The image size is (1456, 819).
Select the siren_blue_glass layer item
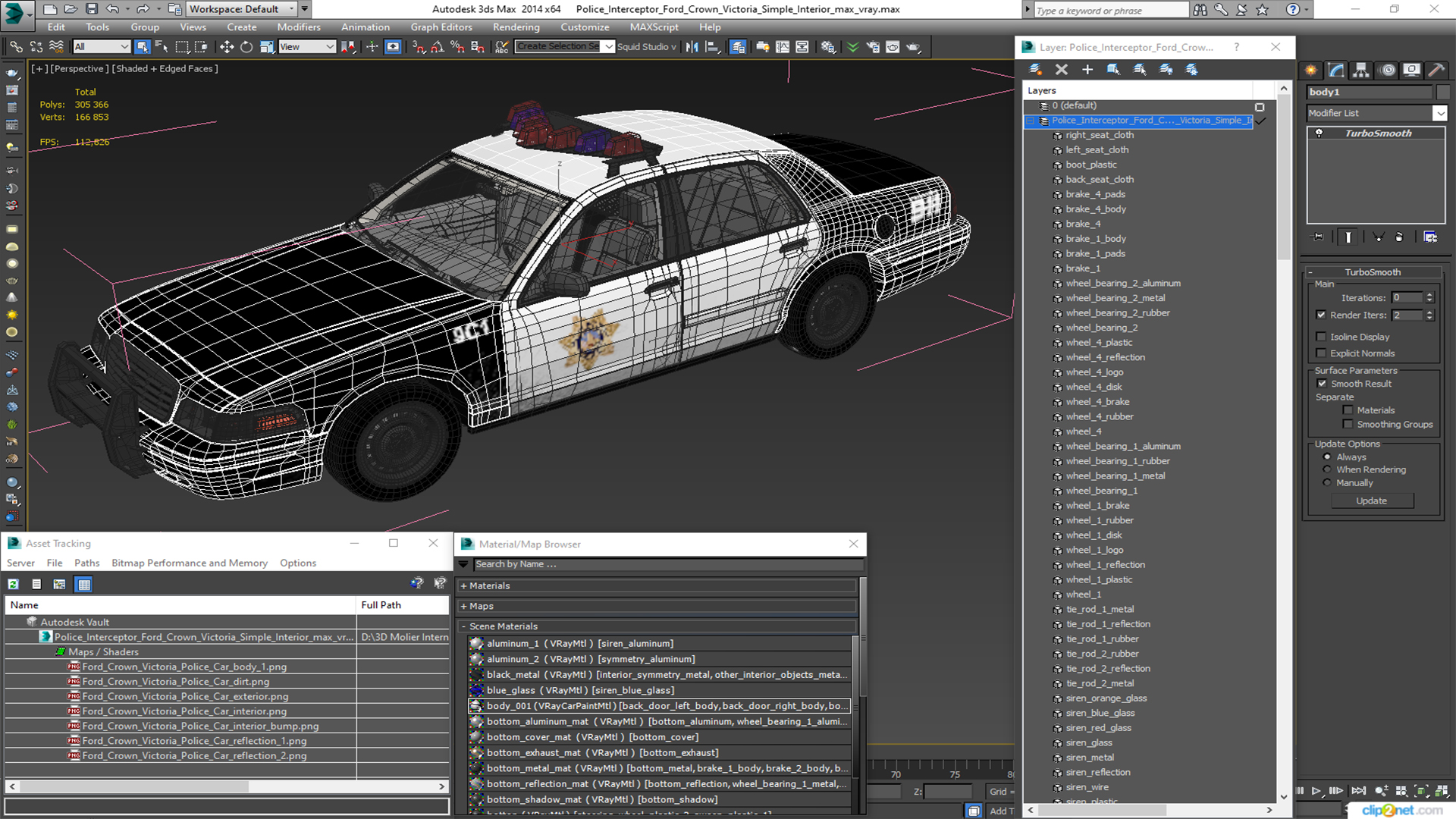[1100, 713]
